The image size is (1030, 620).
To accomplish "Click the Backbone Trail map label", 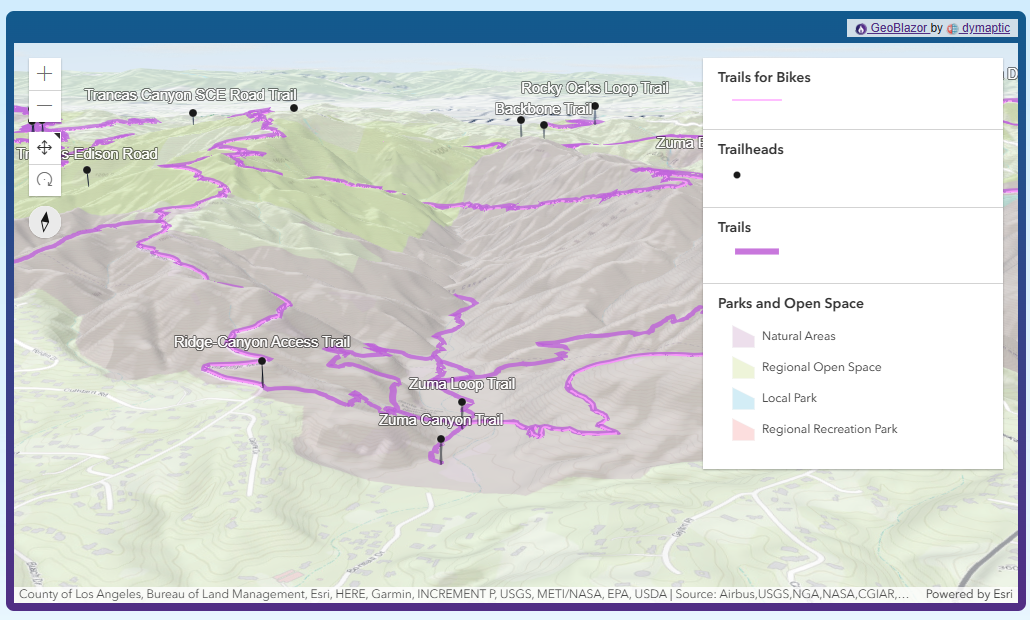I will pyautogui.click(x=543, y=108).
